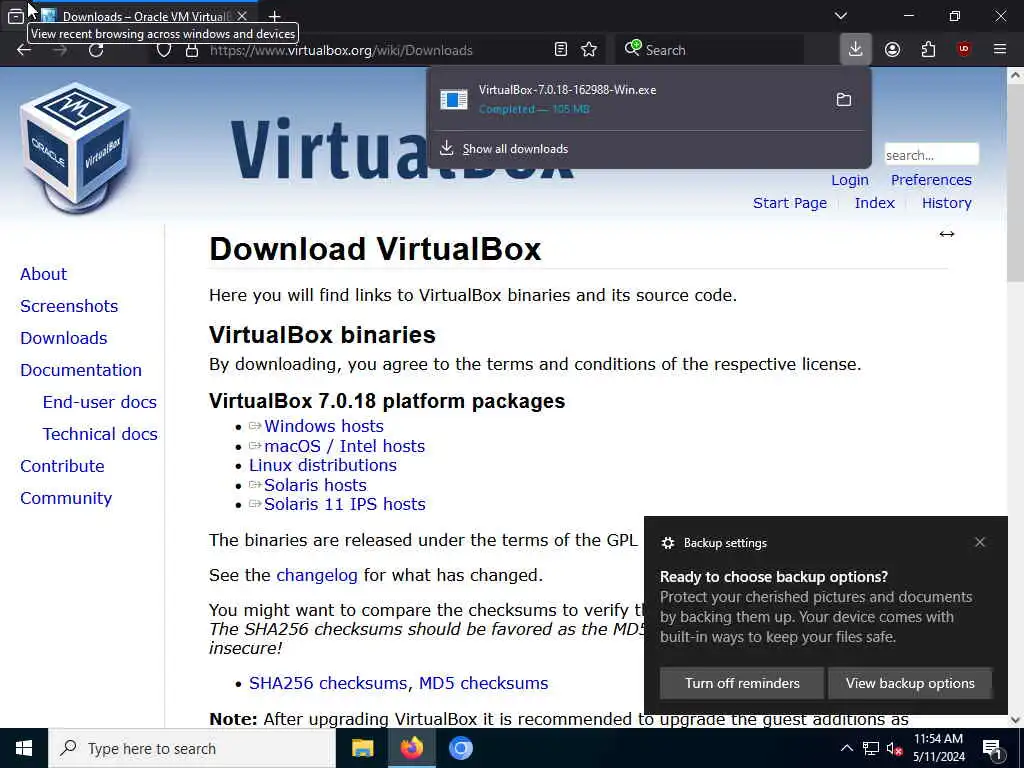
Task: Open End-user docs in the sidebar
Action: coord(99,402)
